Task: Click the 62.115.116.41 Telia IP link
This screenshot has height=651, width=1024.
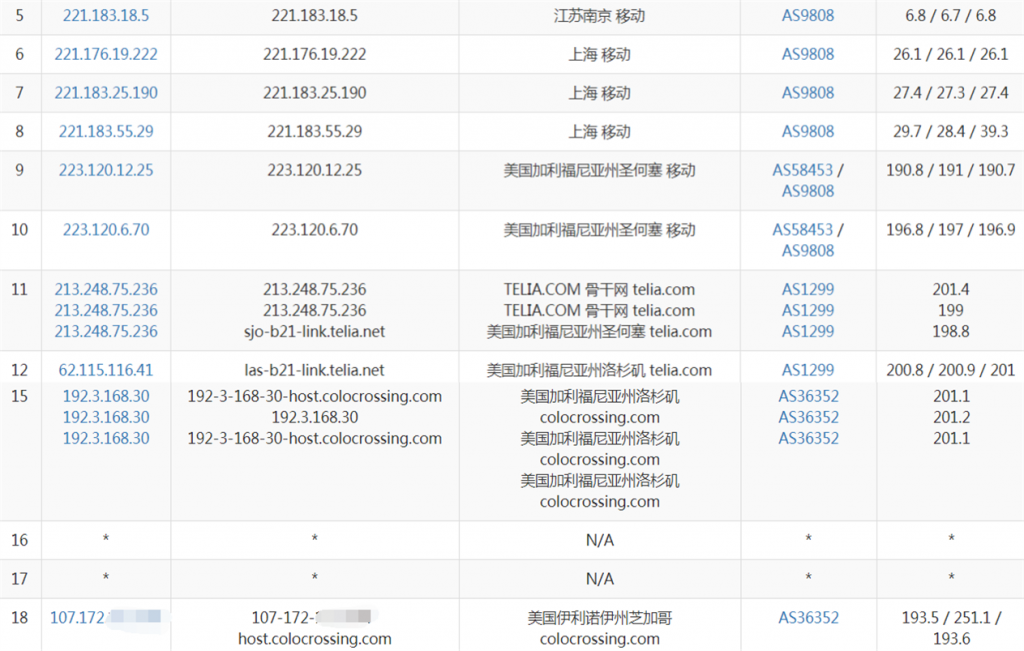Action: tap(105, 369)
